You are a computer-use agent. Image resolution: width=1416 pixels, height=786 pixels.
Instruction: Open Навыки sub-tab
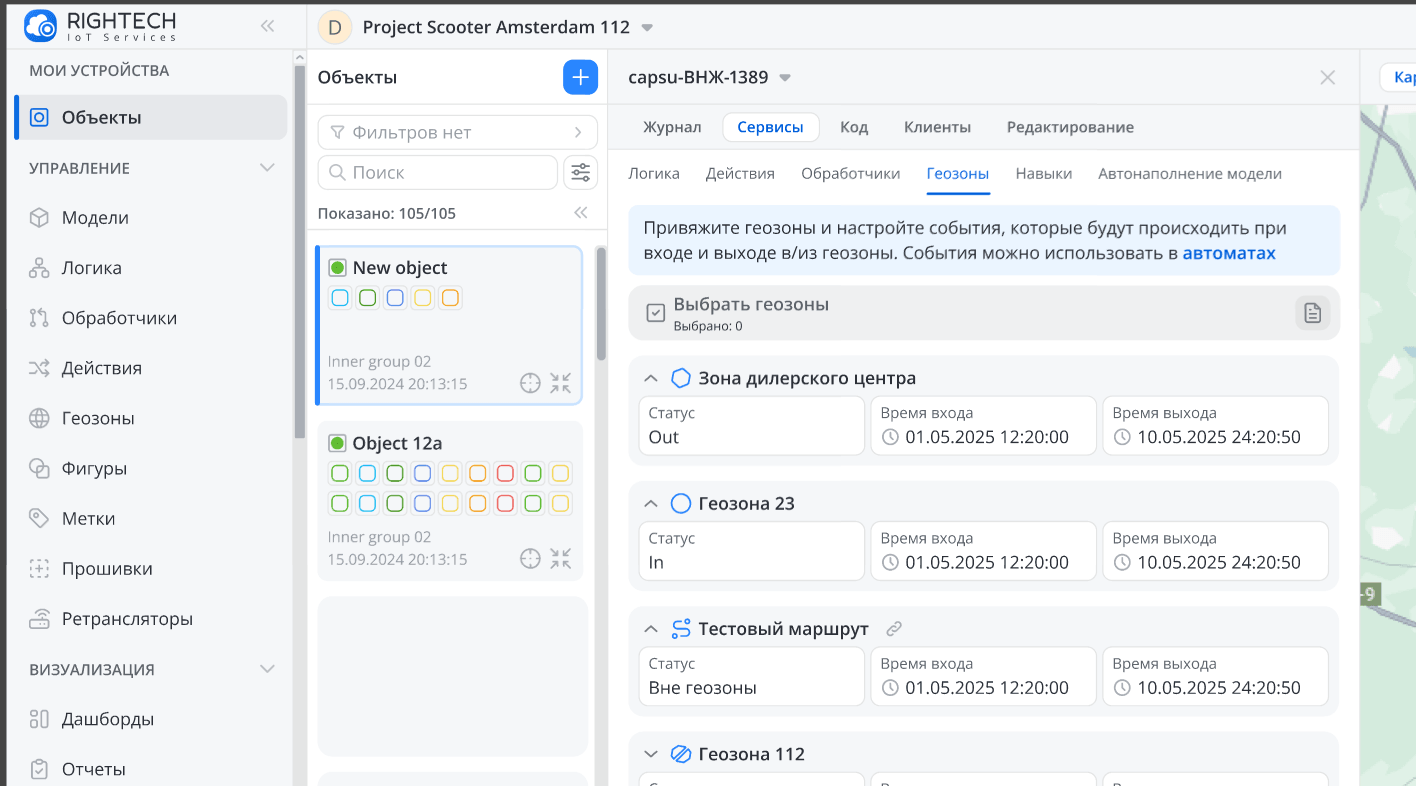tap(1044, 173)
